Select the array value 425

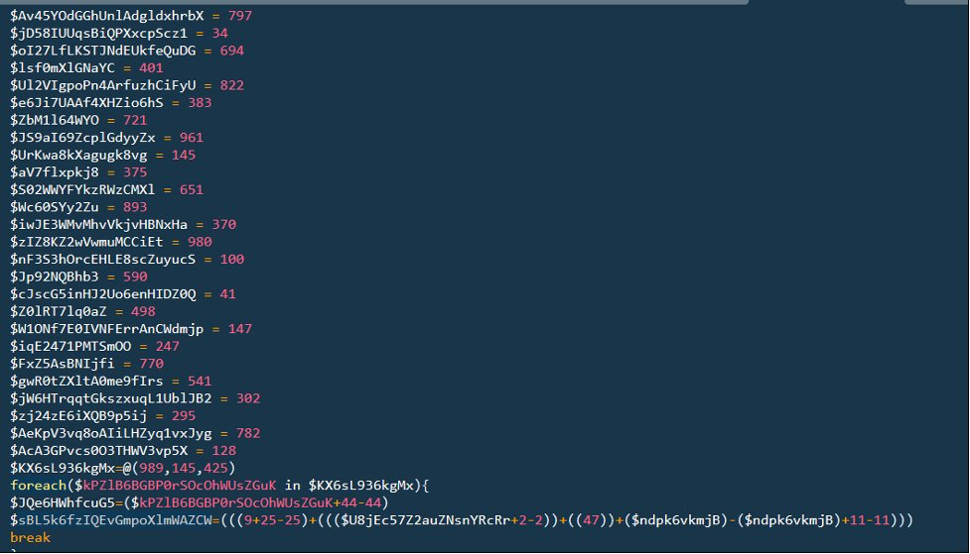216,467
